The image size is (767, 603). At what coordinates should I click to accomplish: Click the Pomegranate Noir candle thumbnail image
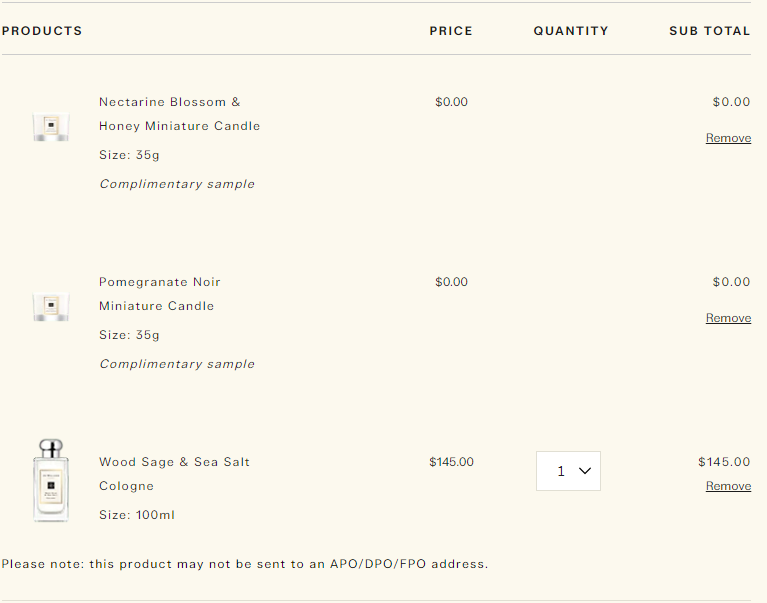coord(50,306)
